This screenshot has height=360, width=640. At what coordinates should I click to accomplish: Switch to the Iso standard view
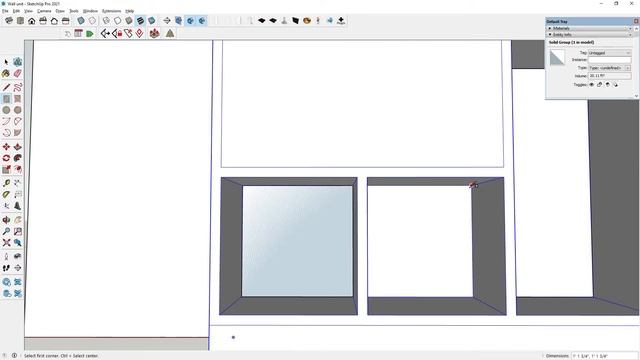click(x=9, y=20)
